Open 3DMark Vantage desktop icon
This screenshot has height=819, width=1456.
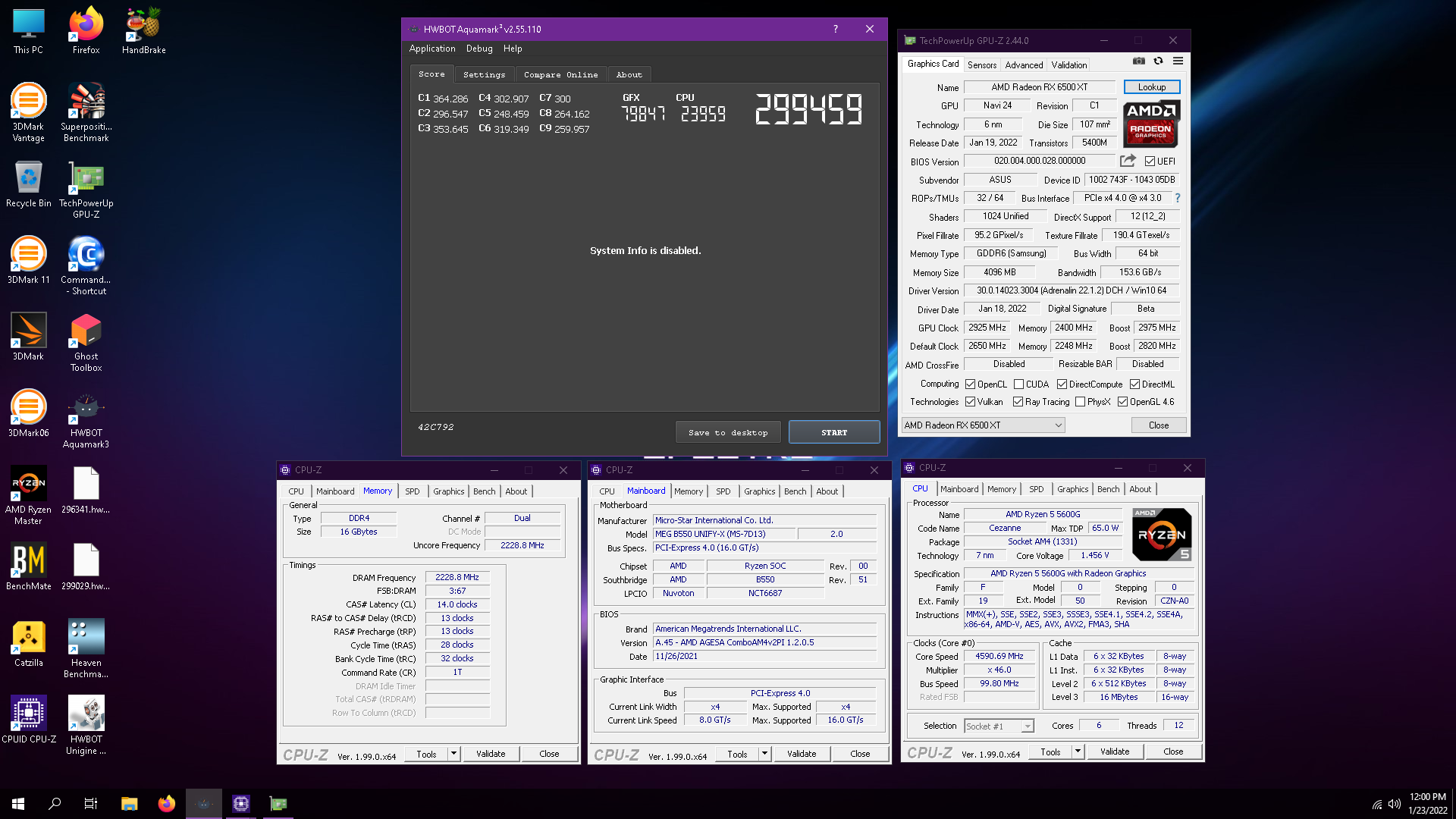(28, 112)
